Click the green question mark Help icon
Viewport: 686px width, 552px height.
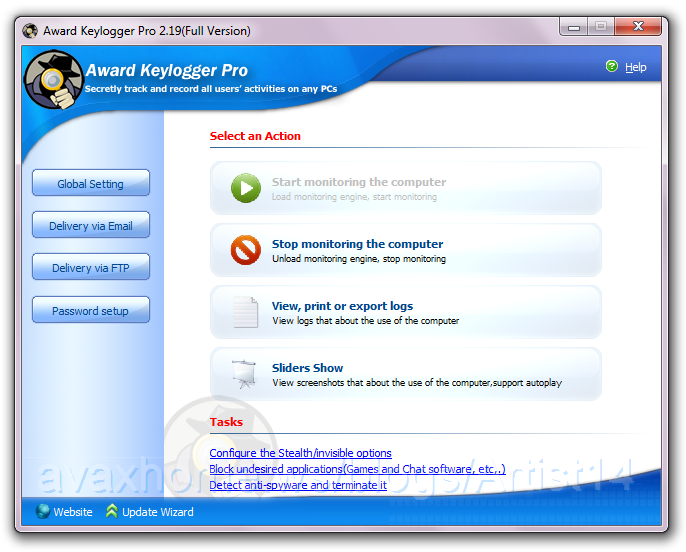pos(612,66)
